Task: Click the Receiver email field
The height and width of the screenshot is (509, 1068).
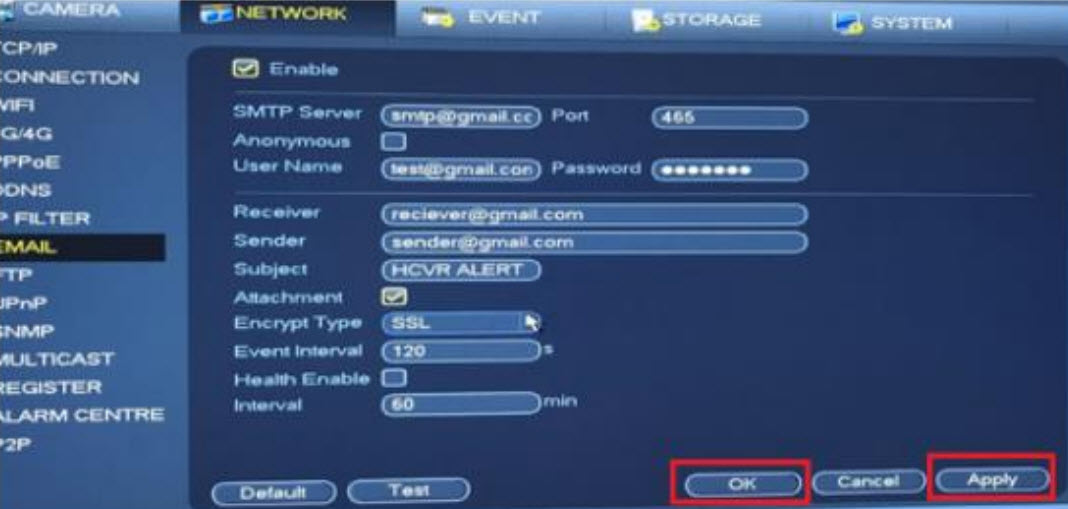Action: [x=595, y=215]
